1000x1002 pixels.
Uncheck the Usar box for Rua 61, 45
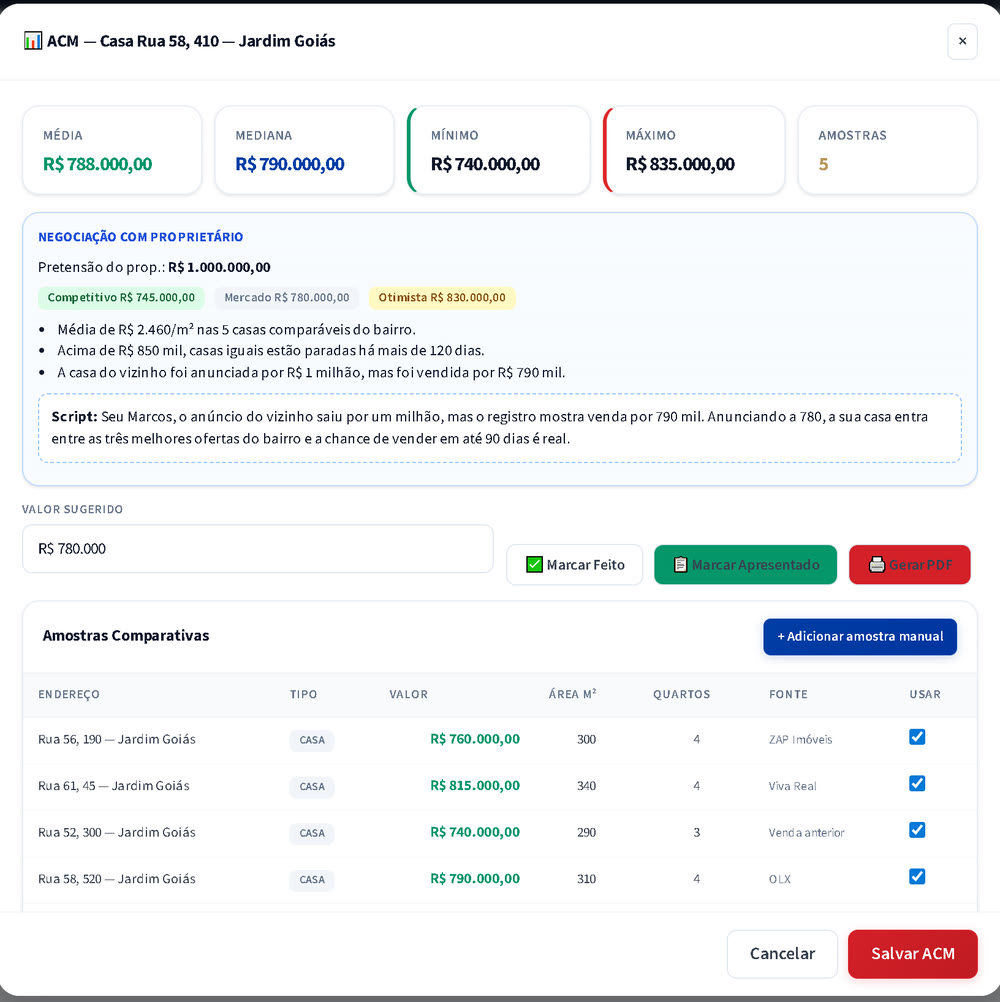click(917, 783)
